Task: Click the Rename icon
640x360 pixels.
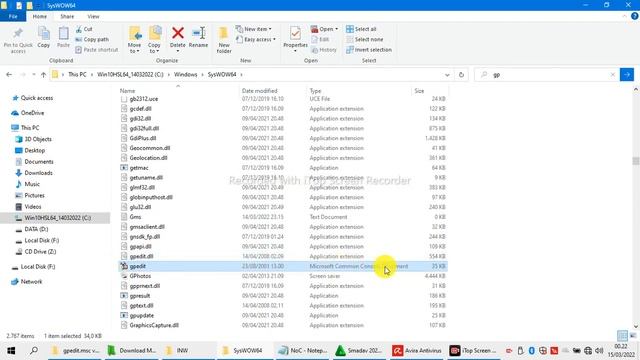Action: coord(198,33)
